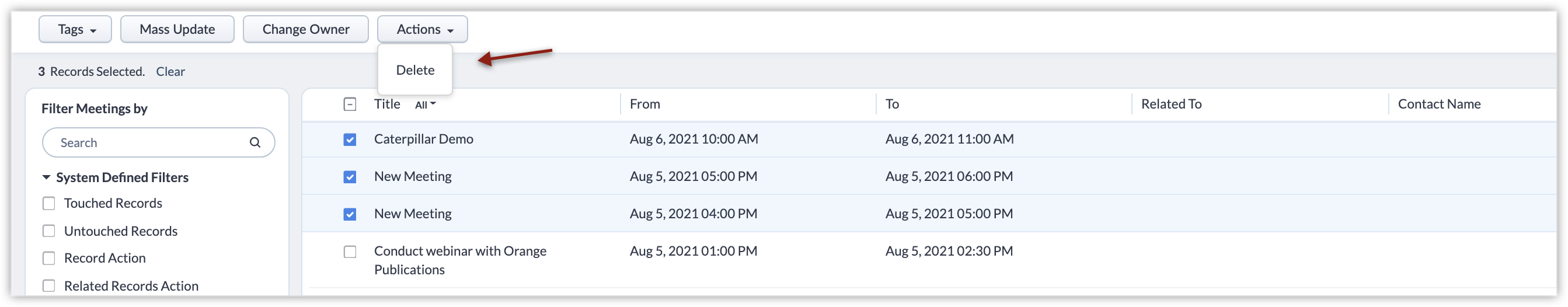Open the Tags dropdown
This screenshot has width=1568, height=307.
coord(75,29)
